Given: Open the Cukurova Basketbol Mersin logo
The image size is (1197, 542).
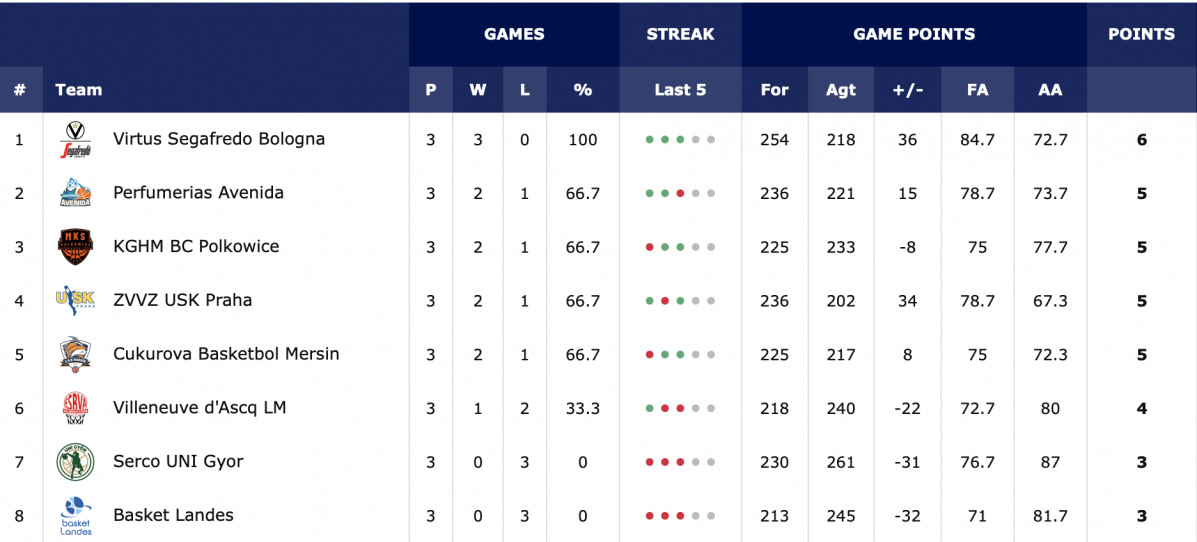Looking at the screenshot, I should [76, 354].
